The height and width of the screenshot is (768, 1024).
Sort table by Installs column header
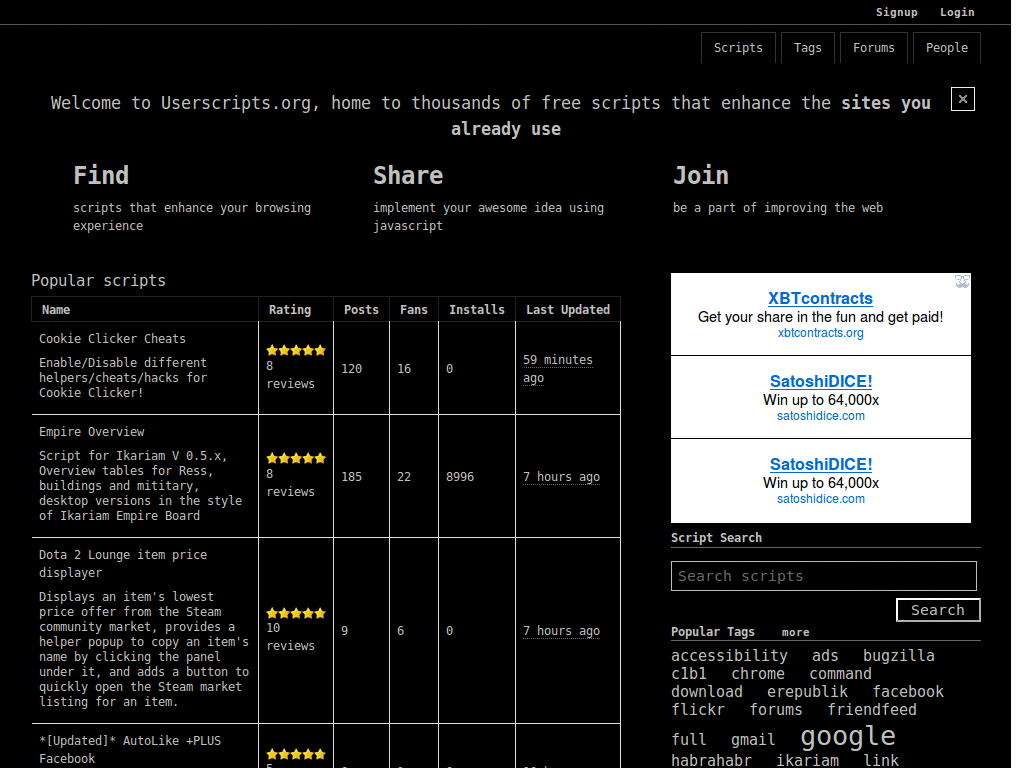coord(477,310)
